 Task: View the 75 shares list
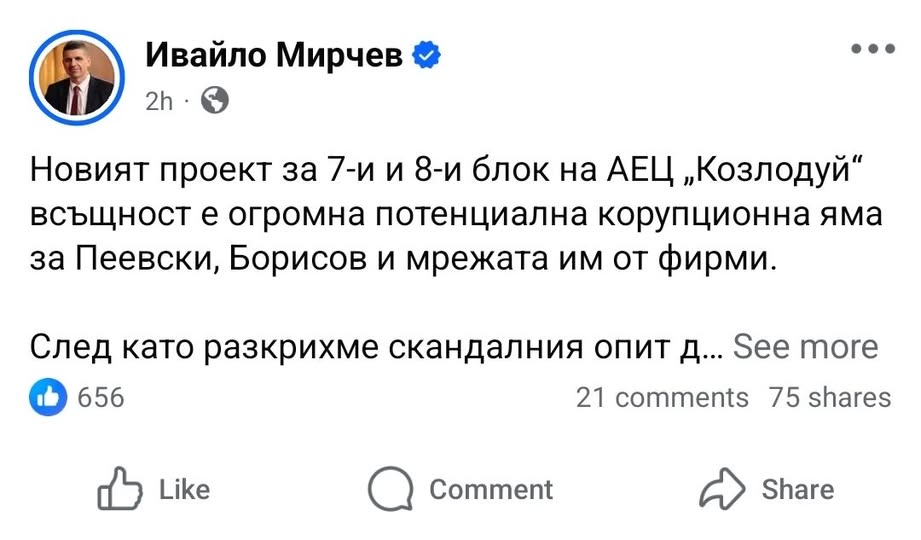click(830, 397)
